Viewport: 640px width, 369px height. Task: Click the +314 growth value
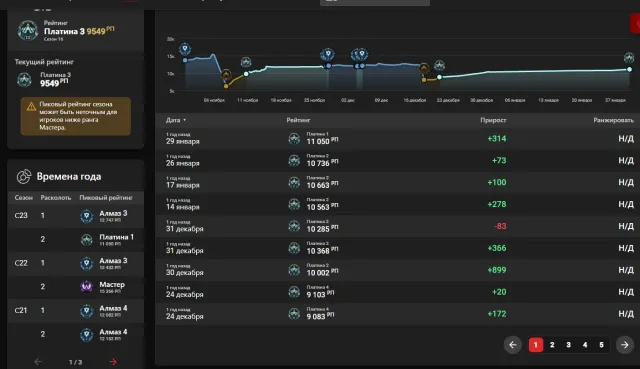coord(497,139)
